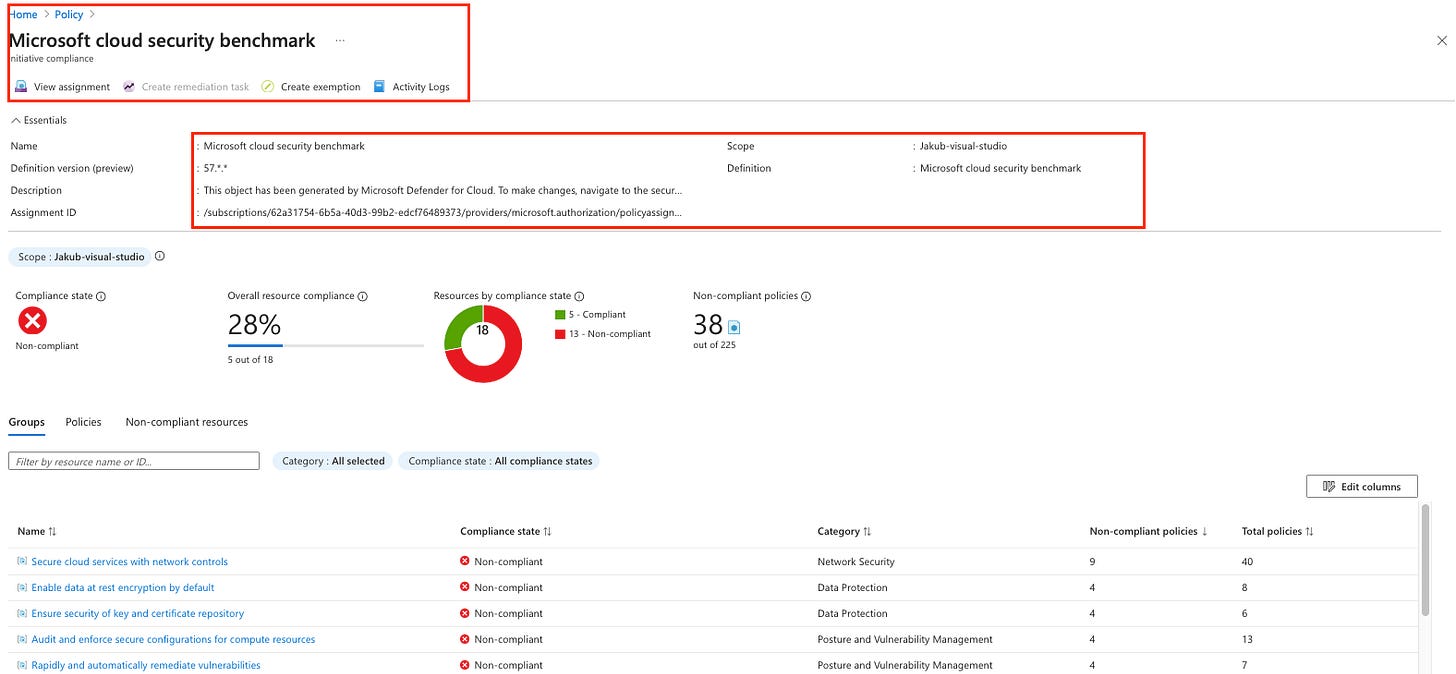This screenshot has width=1456, height=674.
Task: Open the Non-compliant resources tab
Action: click(186, 422)
